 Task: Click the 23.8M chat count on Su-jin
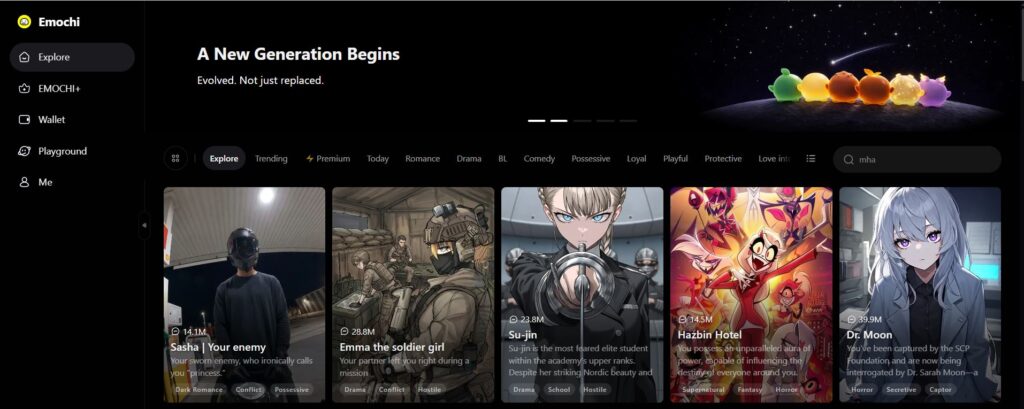pyautogui.click(x=526, y=319)
